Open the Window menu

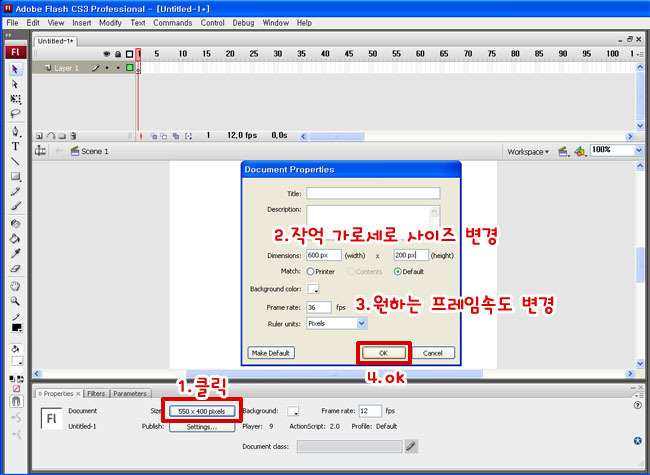(x=276, y=23)
